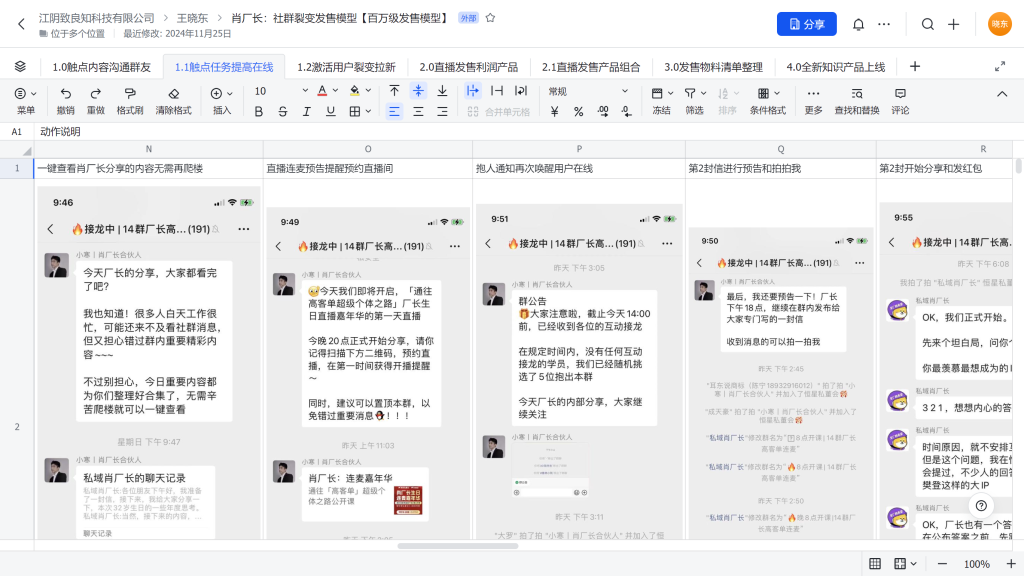Viewport: 1024px width, 576px height.
Task: Toggle italic formatting
Action: (x=306, y=112)
